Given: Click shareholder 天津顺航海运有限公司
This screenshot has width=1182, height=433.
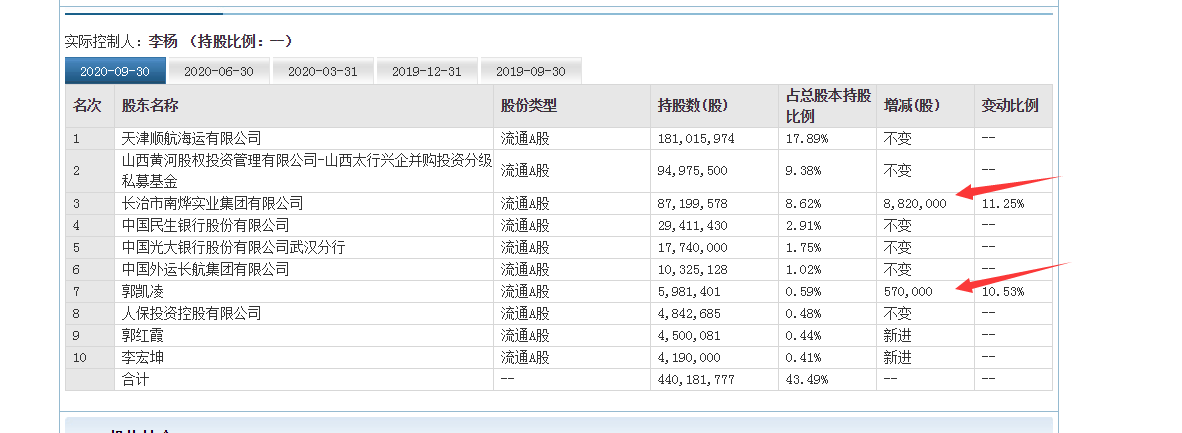Looking at the screenshot, I should (x=191, y=139).
